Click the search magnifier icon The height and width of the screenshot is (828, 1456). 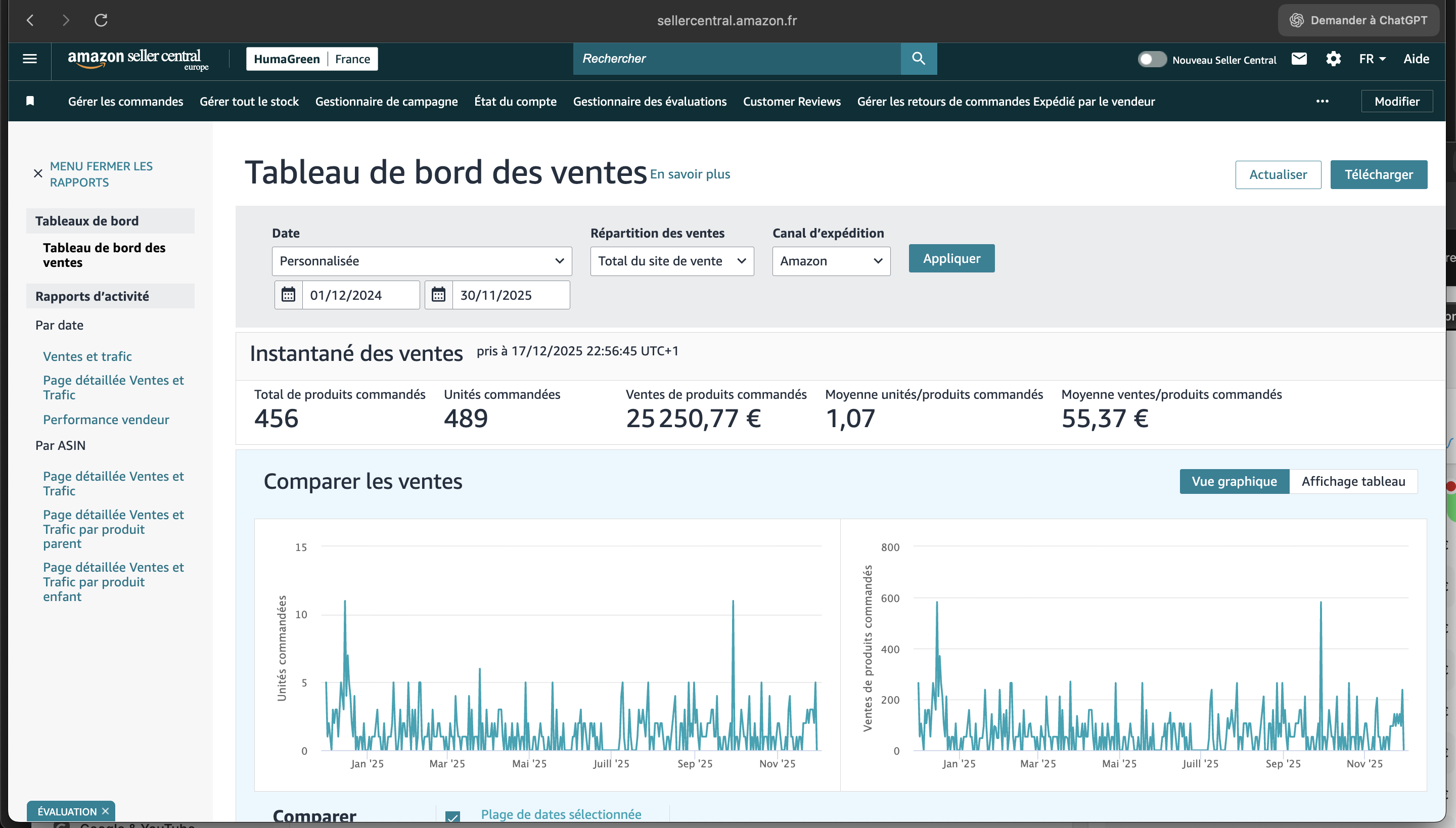pyautogui.click(x=918, y=59)
